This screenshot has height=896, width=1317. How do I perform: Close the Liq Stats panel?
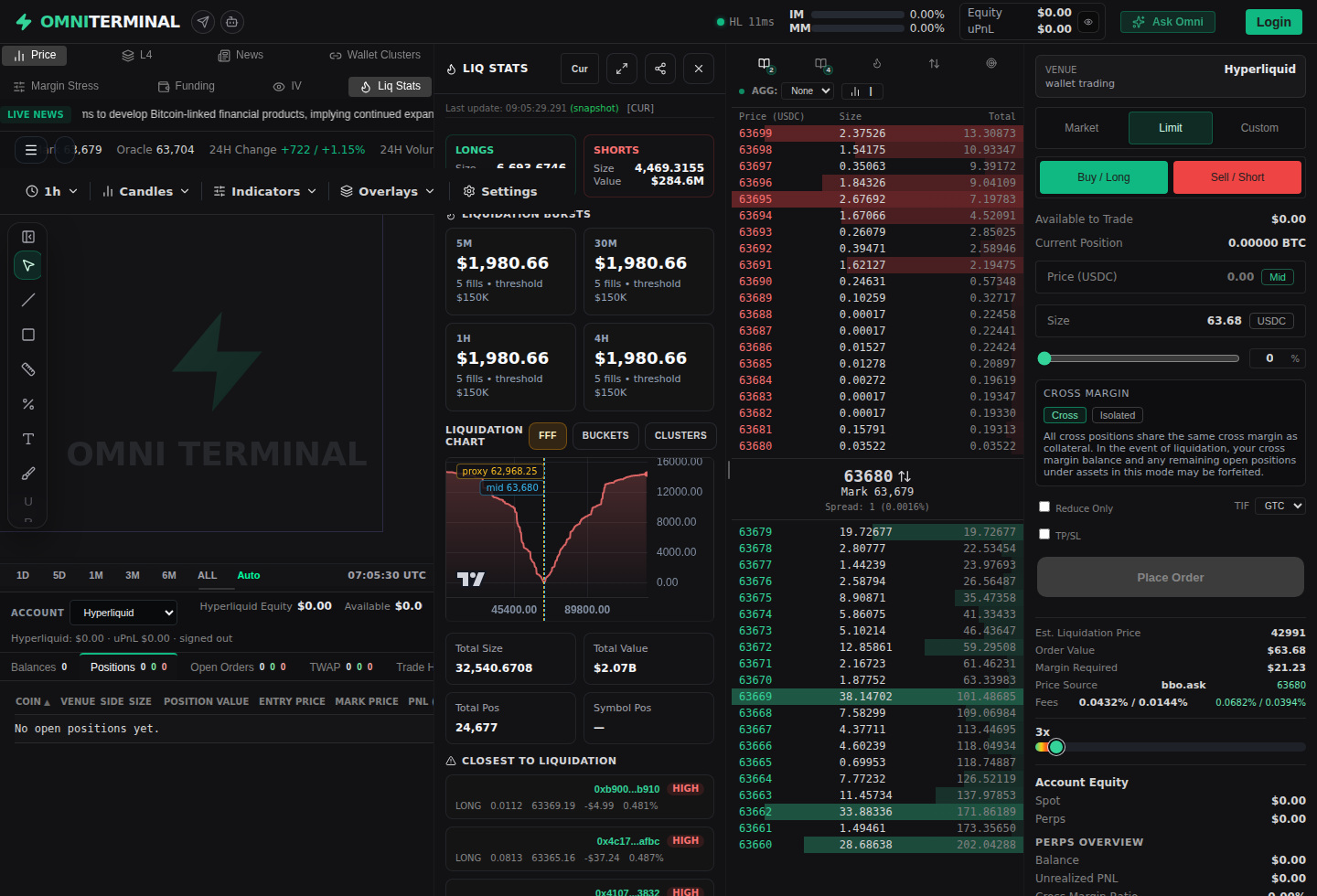pos(699,69)
